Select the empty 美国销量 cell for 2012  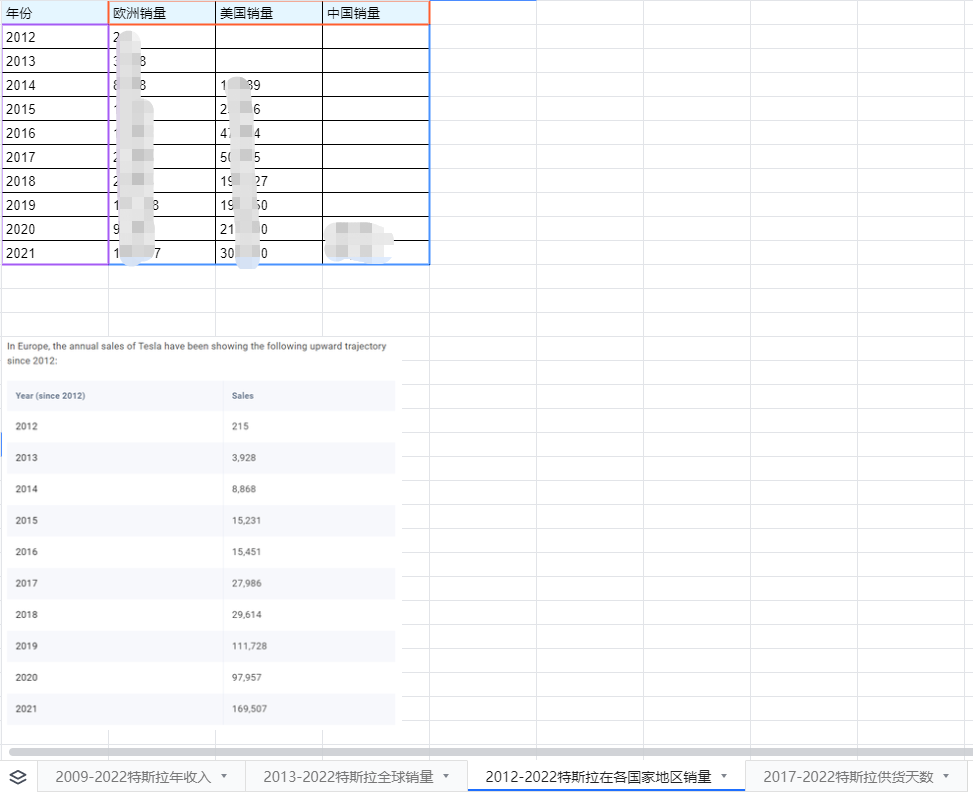coord(269,37)
